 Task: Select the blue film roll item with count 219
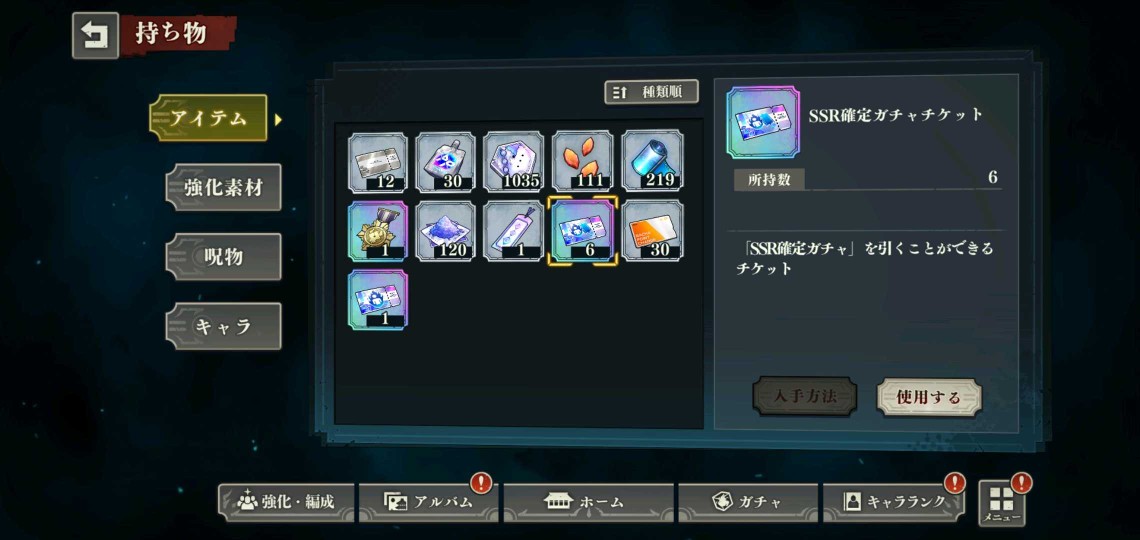pyautogui.click(x=652, y=161)
